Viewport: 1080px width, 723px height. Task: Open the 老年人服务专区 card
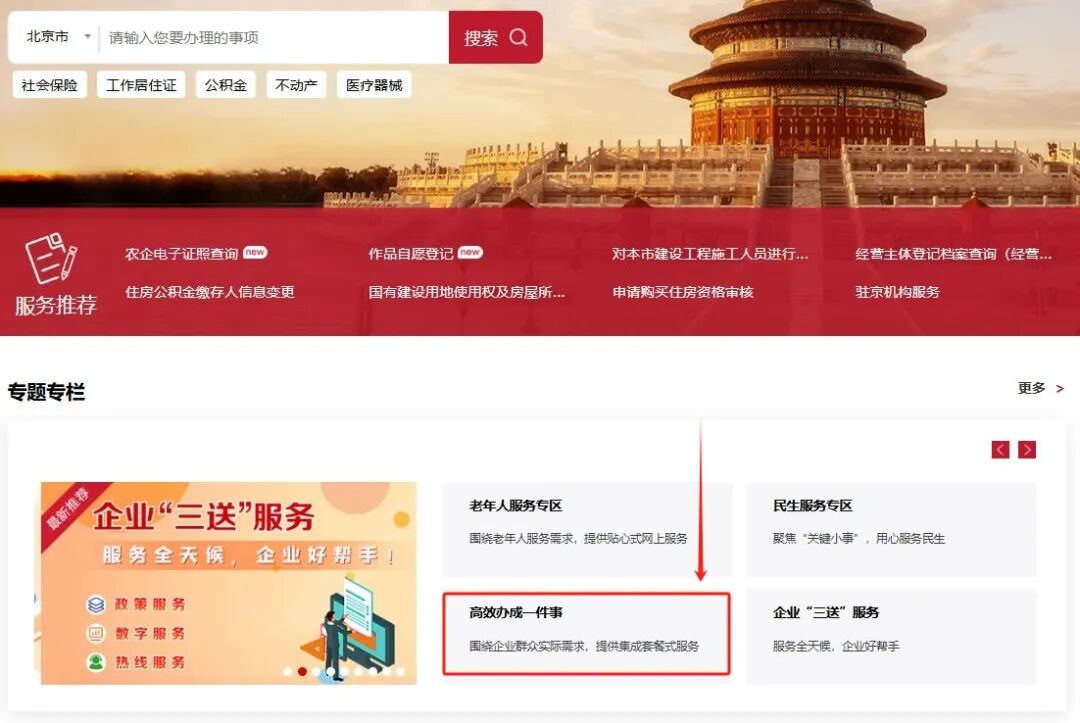(587, 529)
